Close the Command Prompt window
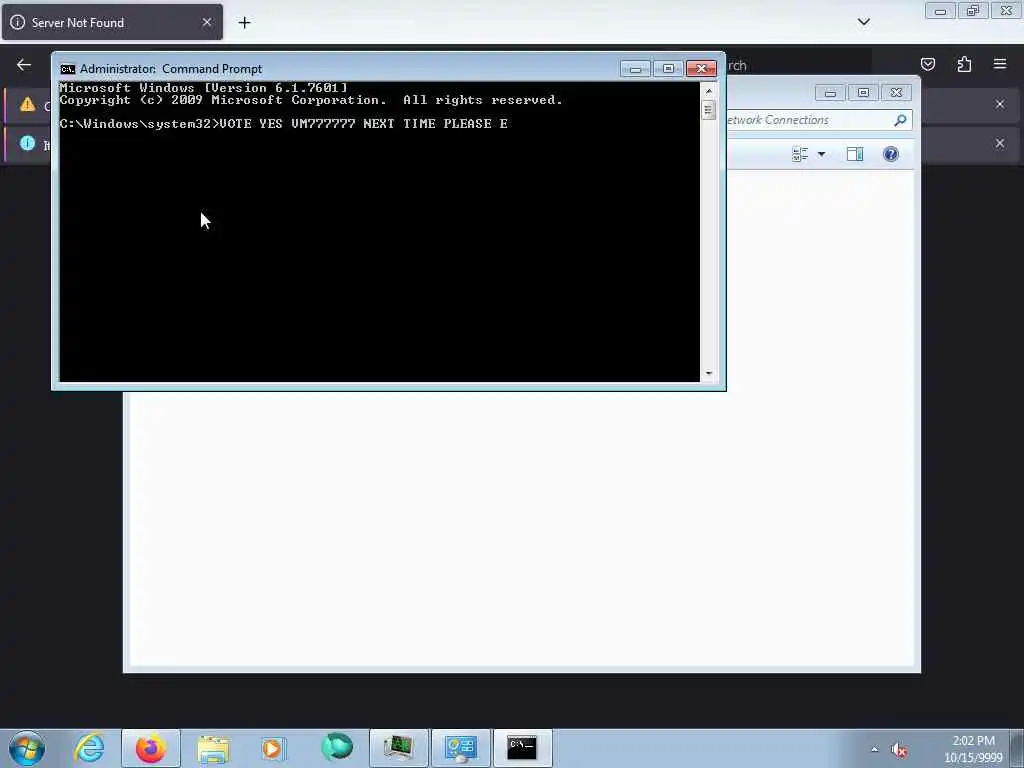The height and width of the screenshot is (768, 1024). click(701, 69)
